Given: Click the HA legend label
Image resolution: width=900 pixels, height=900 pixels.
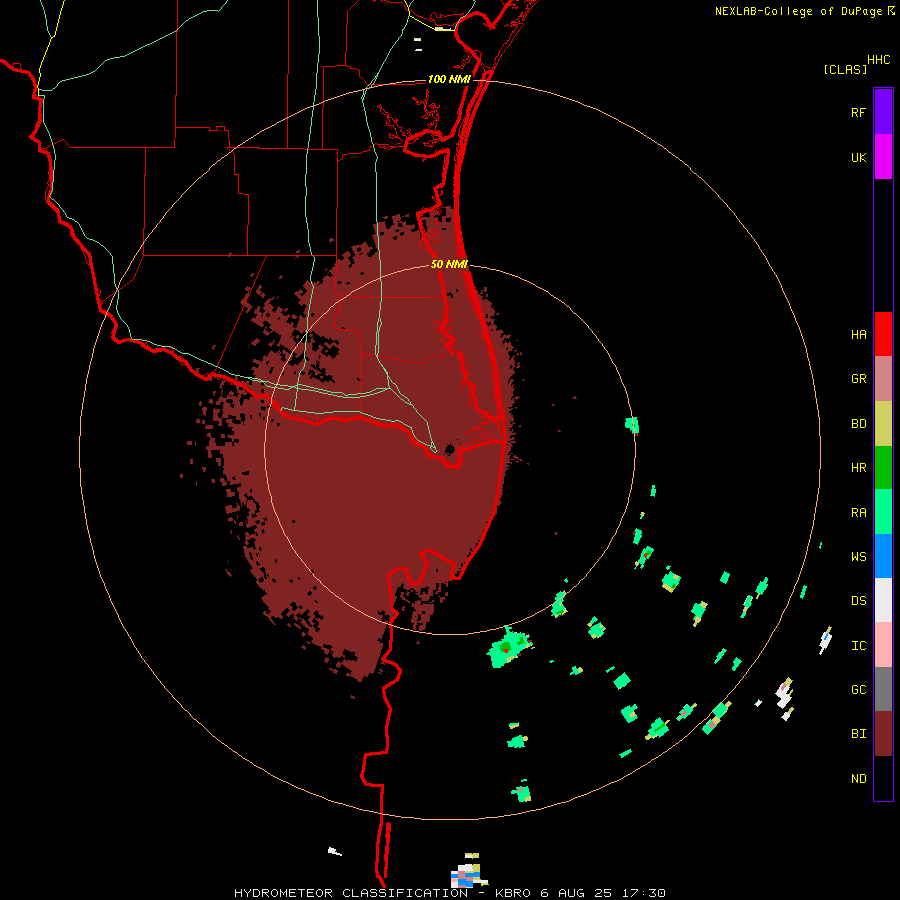Looking at the screenshot, I should 858,335.
